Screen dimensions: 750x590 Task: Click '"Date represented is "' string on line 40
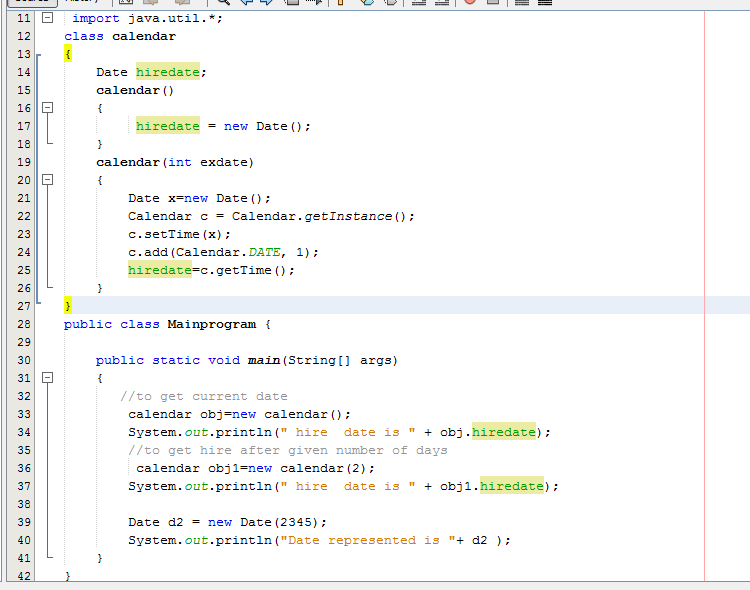coord(367,540)
